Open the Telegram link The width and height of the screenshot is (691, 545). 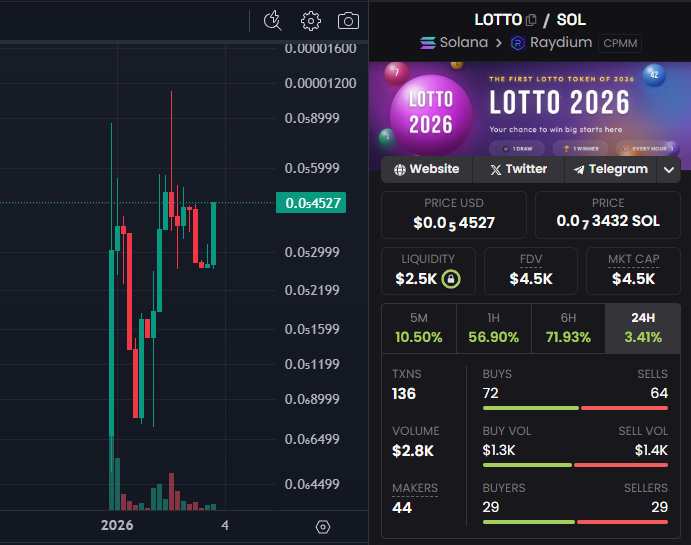point(611,169)
